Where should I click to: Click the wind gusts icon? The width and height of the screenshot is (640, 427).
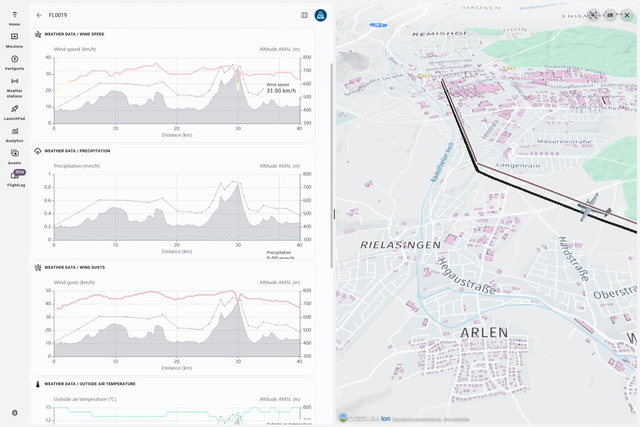(x=38, y=267)
